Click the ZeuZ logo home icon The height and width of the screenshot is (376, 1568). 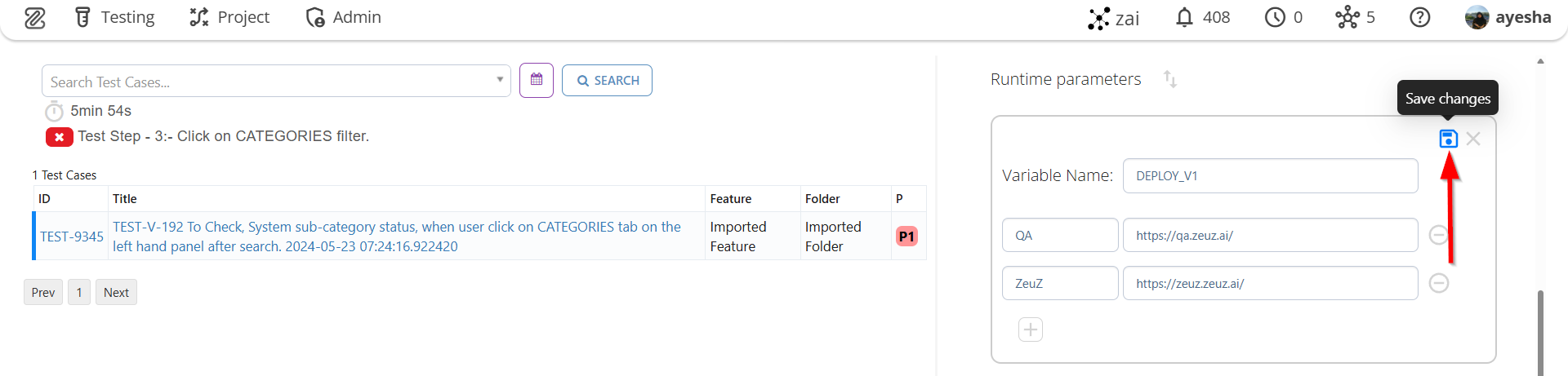34,18
